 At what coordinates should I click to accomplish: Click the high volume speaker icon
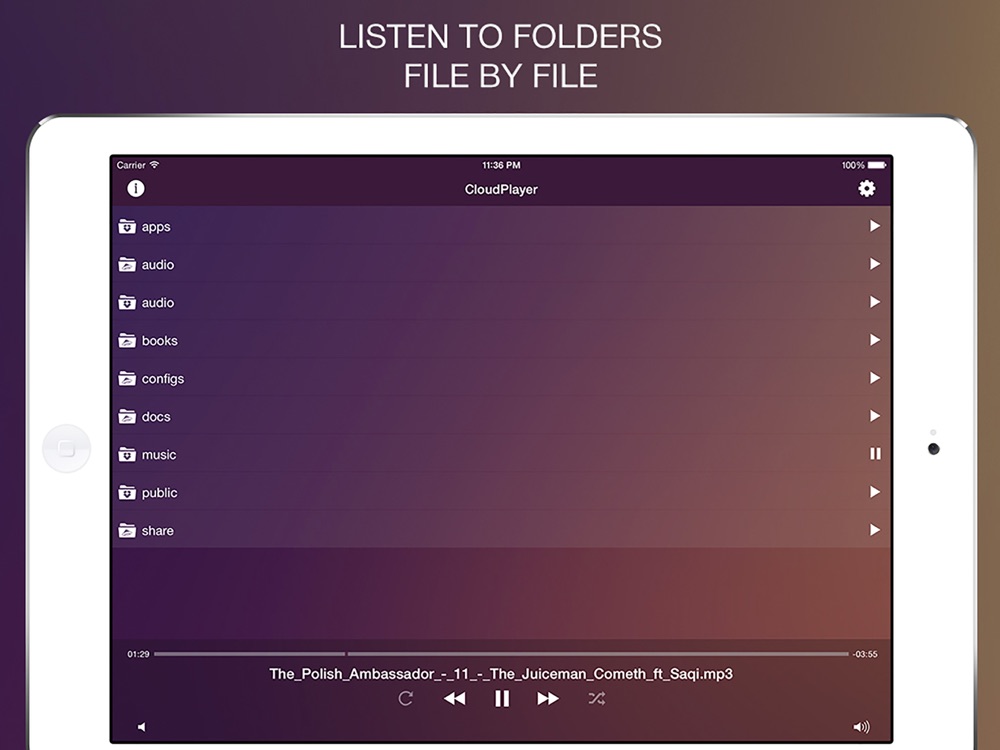861,727
